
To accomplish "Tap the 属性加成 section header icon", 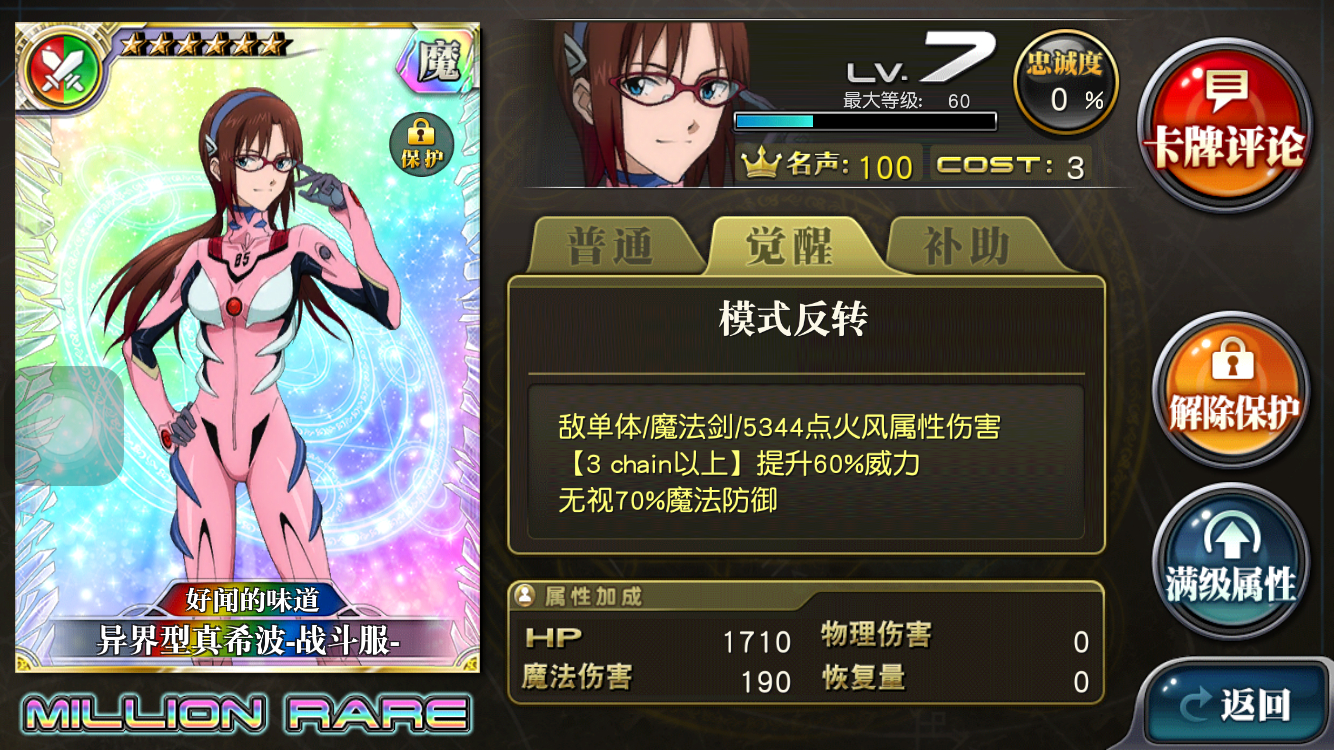I will point(523,595).
